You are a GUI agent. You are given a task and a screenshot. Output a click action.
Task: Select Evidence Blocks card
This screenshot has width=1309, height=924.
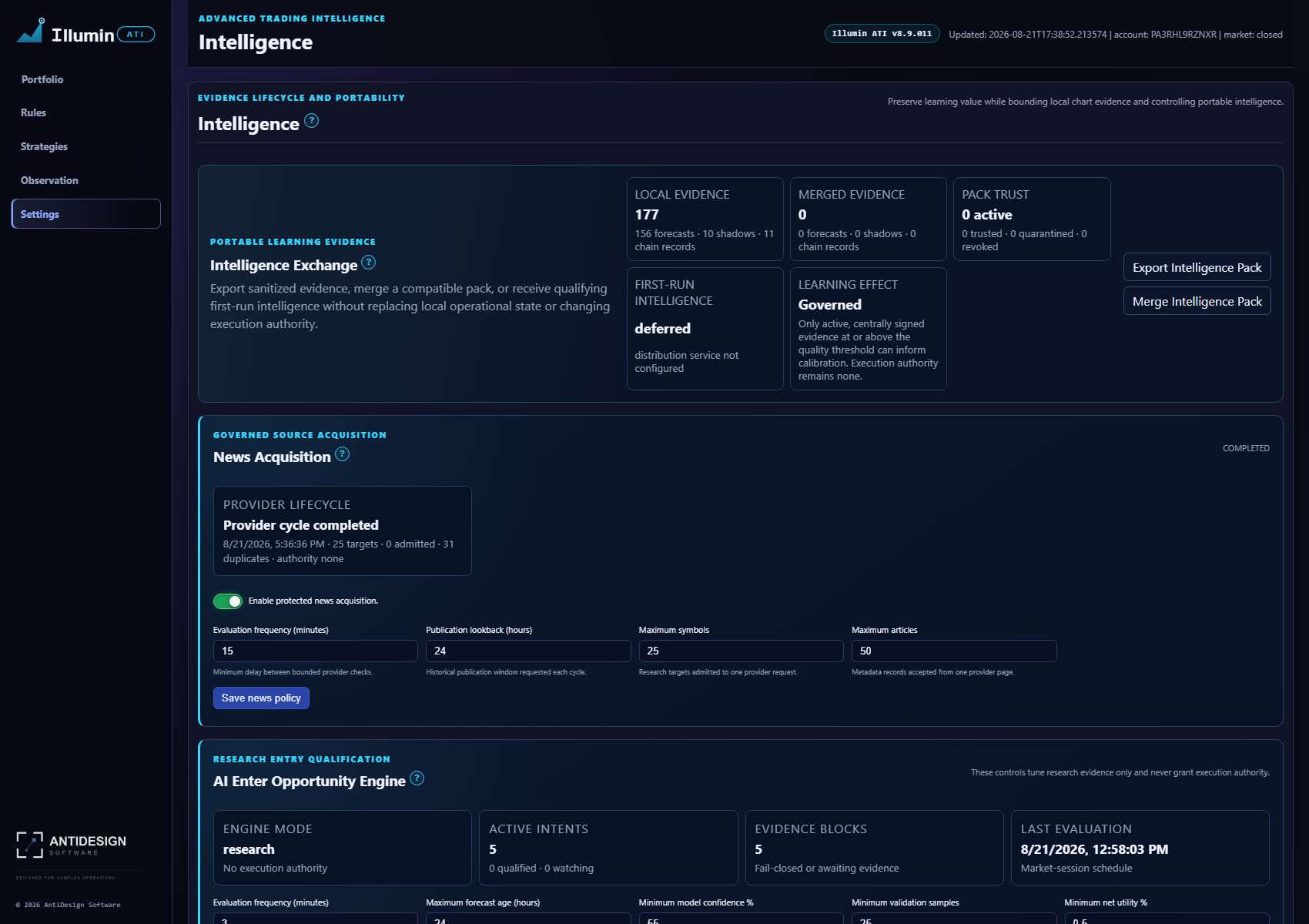coord(875,848)
